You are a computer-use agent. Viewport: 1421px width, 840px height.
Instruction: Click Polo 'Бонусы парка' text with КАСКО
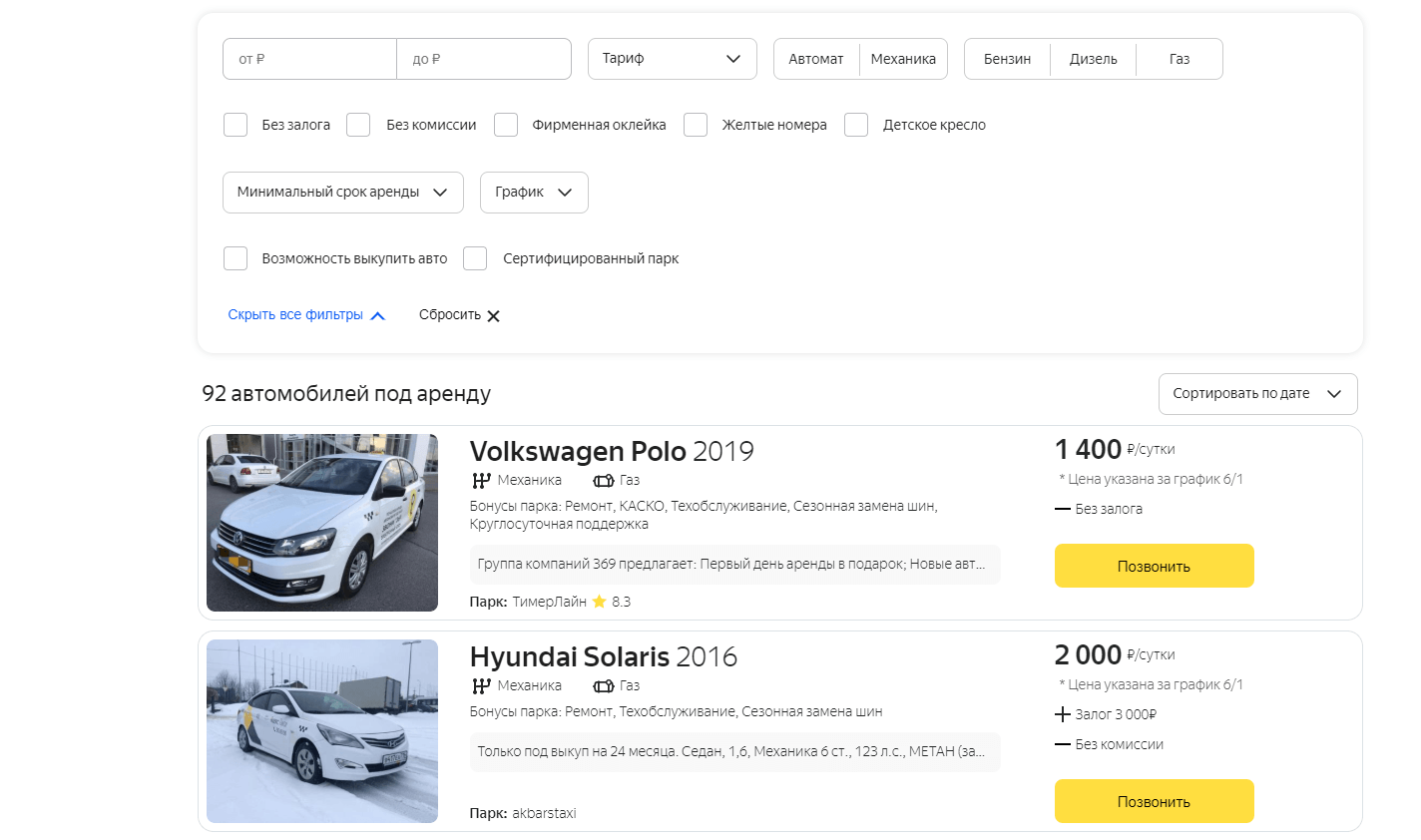pyautogui.click(x=704, y=515)
